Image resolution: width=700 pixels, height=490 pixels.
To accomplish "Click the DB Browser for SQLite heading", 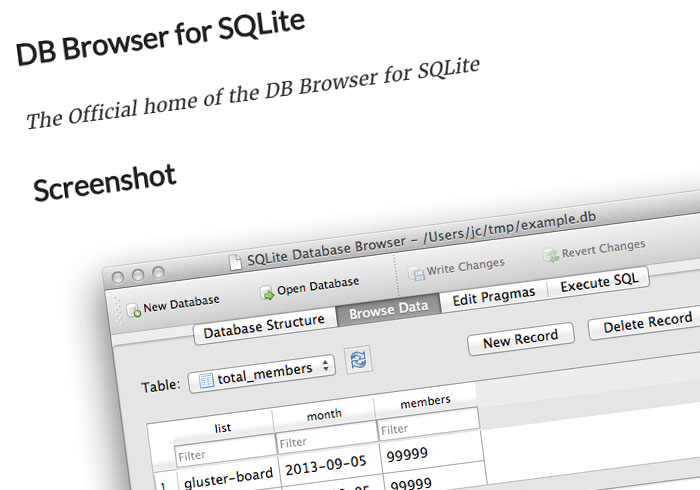I will coord(160,37).
